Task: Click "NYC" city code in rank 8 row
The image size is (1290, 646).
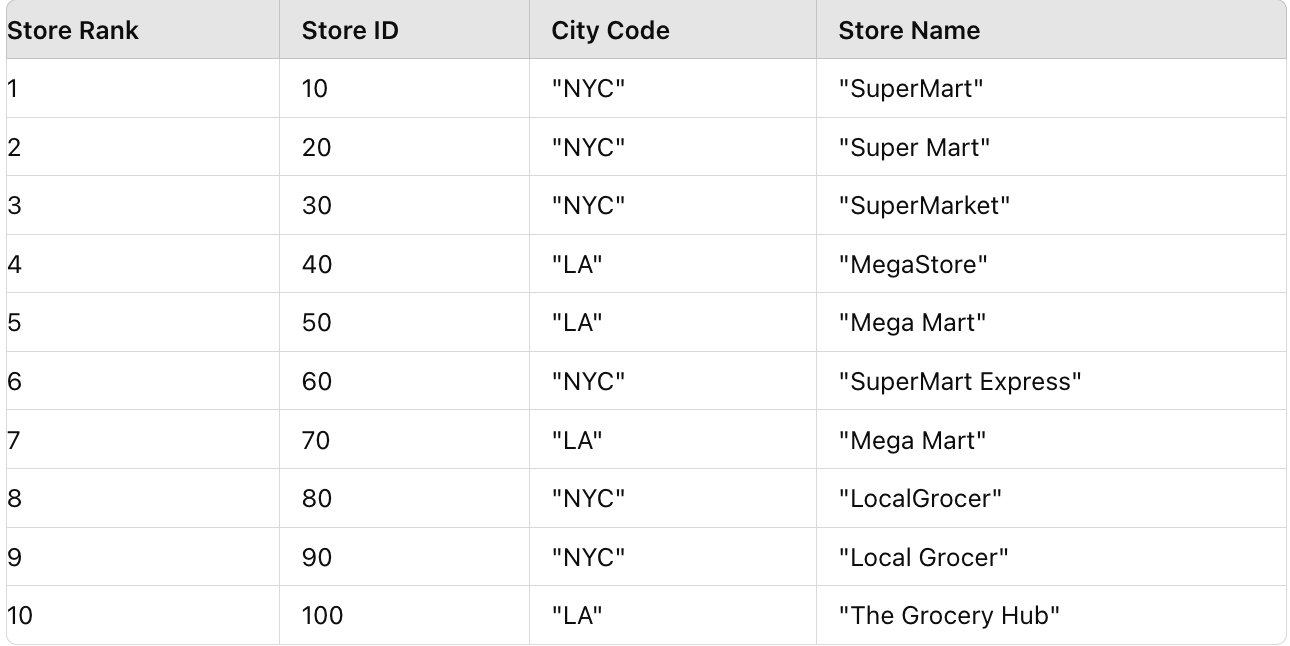Action: pos(588,499)
